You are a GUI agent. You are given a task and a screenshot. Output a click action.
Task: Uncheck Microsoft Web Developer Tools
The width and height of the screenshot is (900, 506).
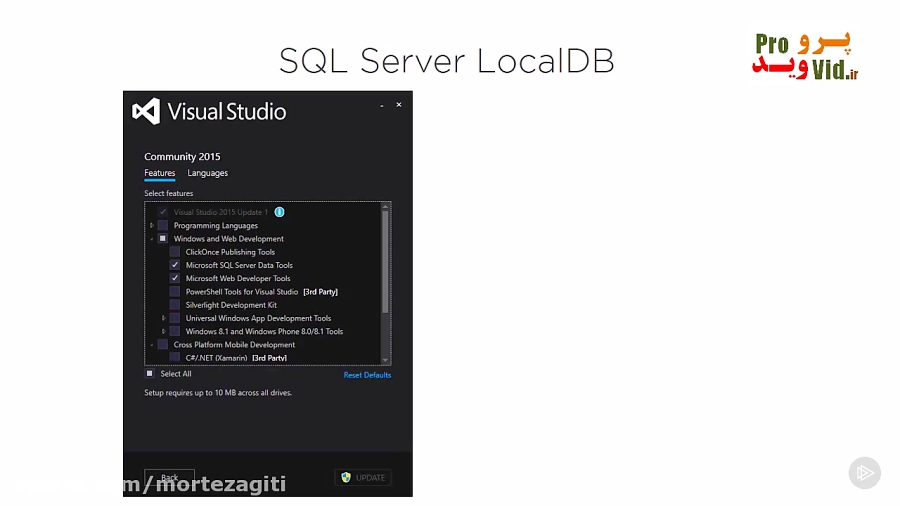175,278
